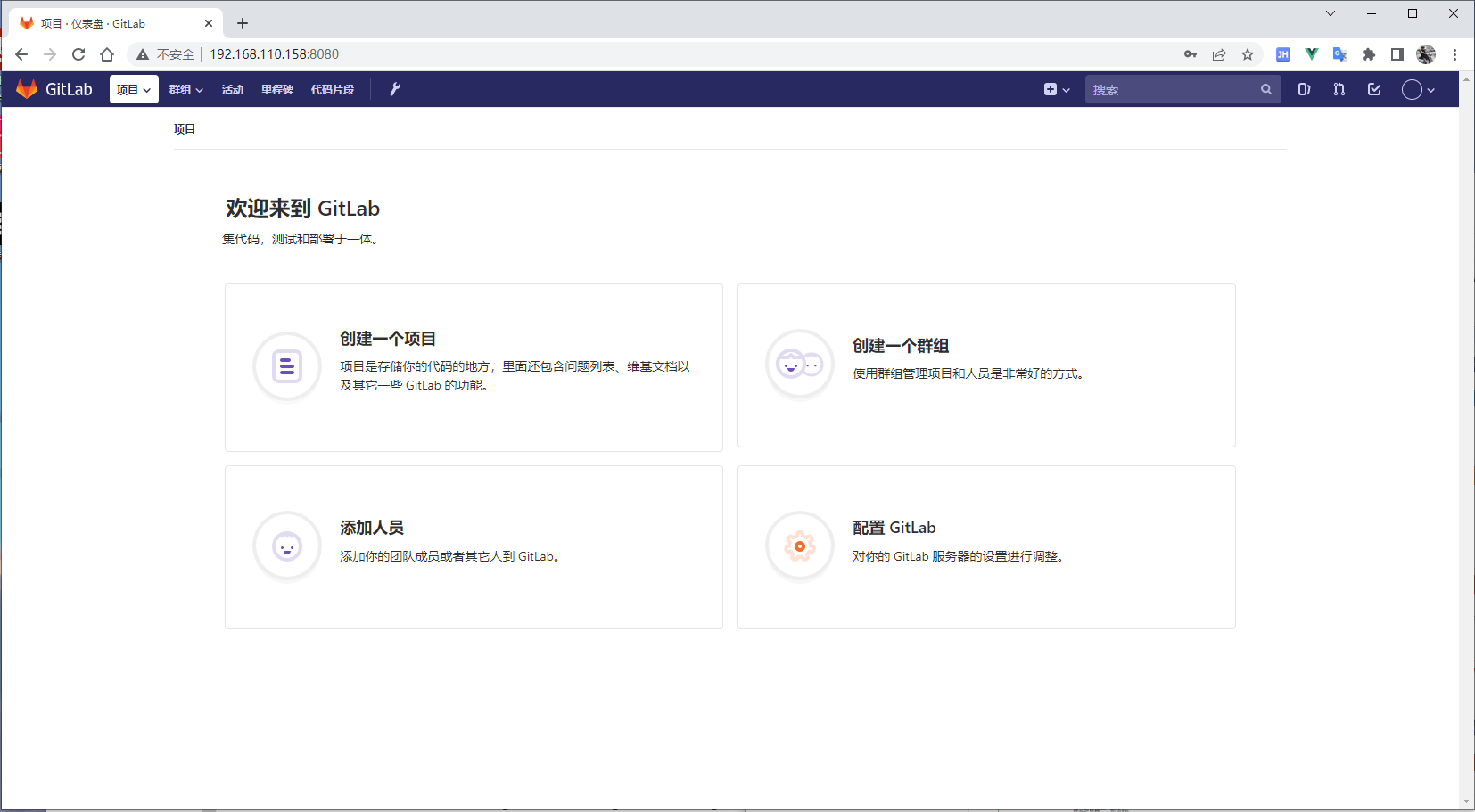Open the JH browser extension
The width and height of the screenshot is (1475, 812).
[x=1283, y=54]
